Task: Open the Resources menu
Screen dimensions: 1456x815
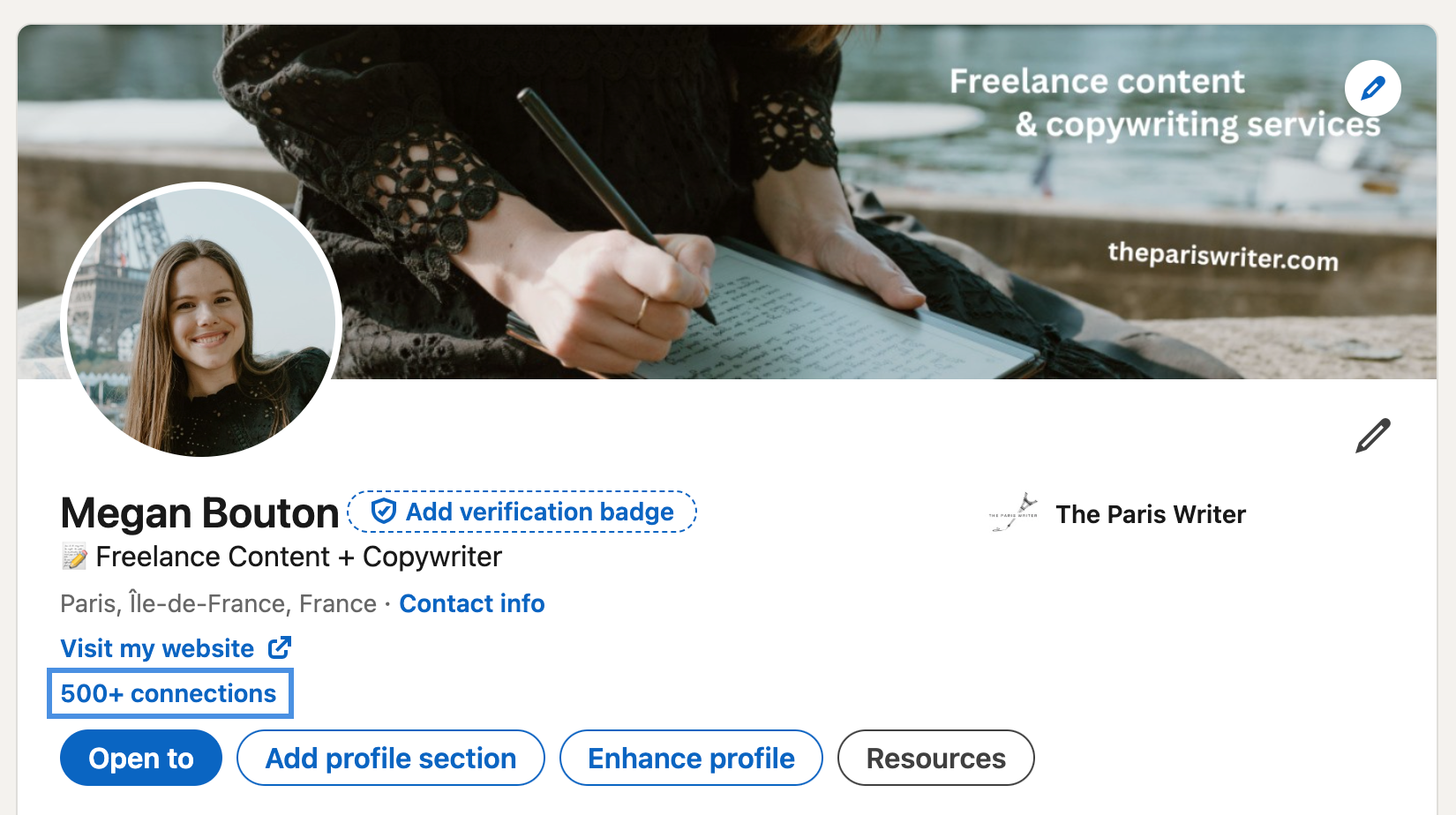Action: click(x=935, y=758)
